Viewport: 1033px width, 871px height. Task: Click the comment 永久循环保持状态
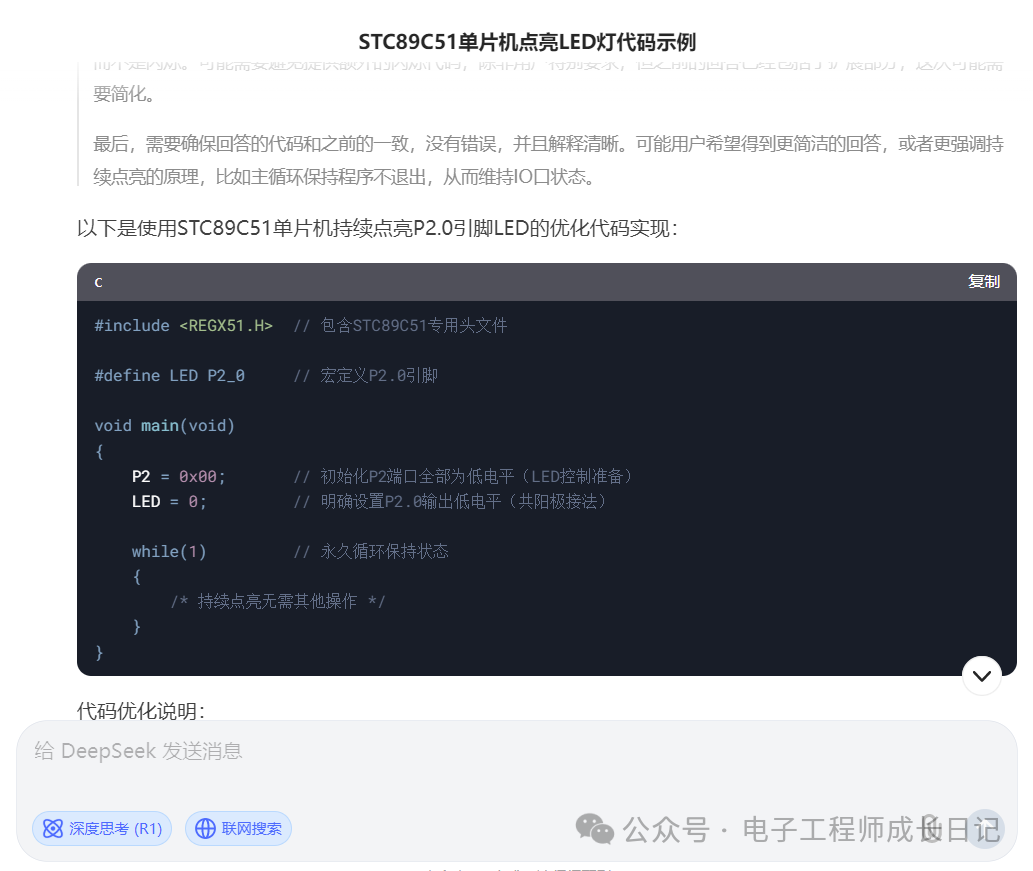pyautogui.click(x=371, y=551)
